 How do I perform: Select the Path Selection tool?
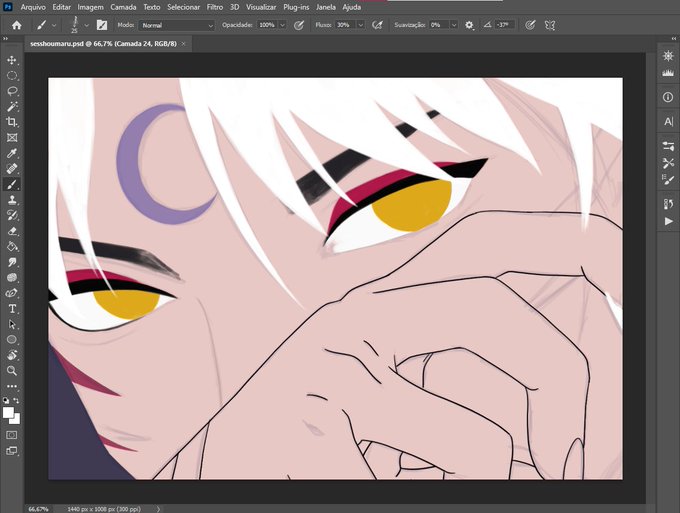click(12, 324)
